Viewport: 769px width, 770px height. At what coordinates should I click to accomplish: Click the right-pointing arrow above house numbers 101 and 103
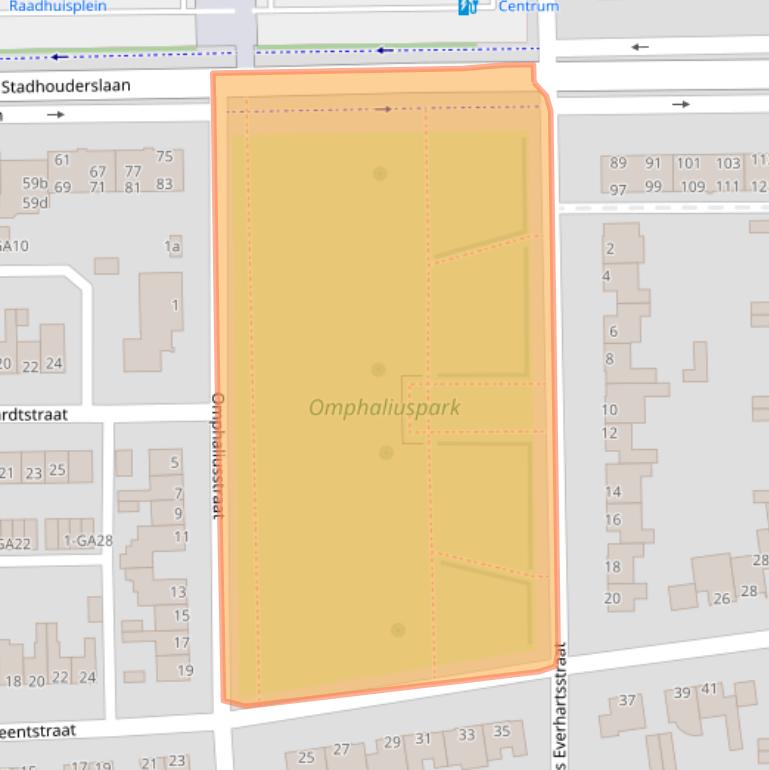681,104
